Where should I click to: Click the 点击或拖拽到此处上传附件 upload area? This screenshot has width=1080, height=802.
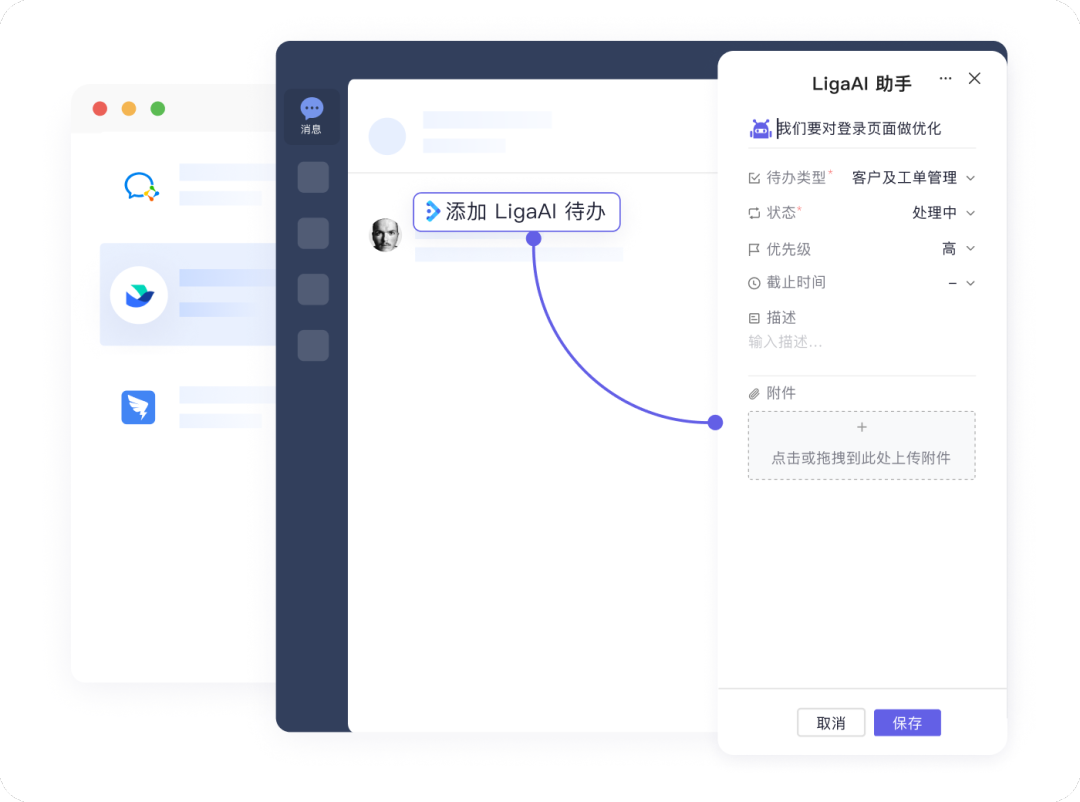click(x=861, y=445)
